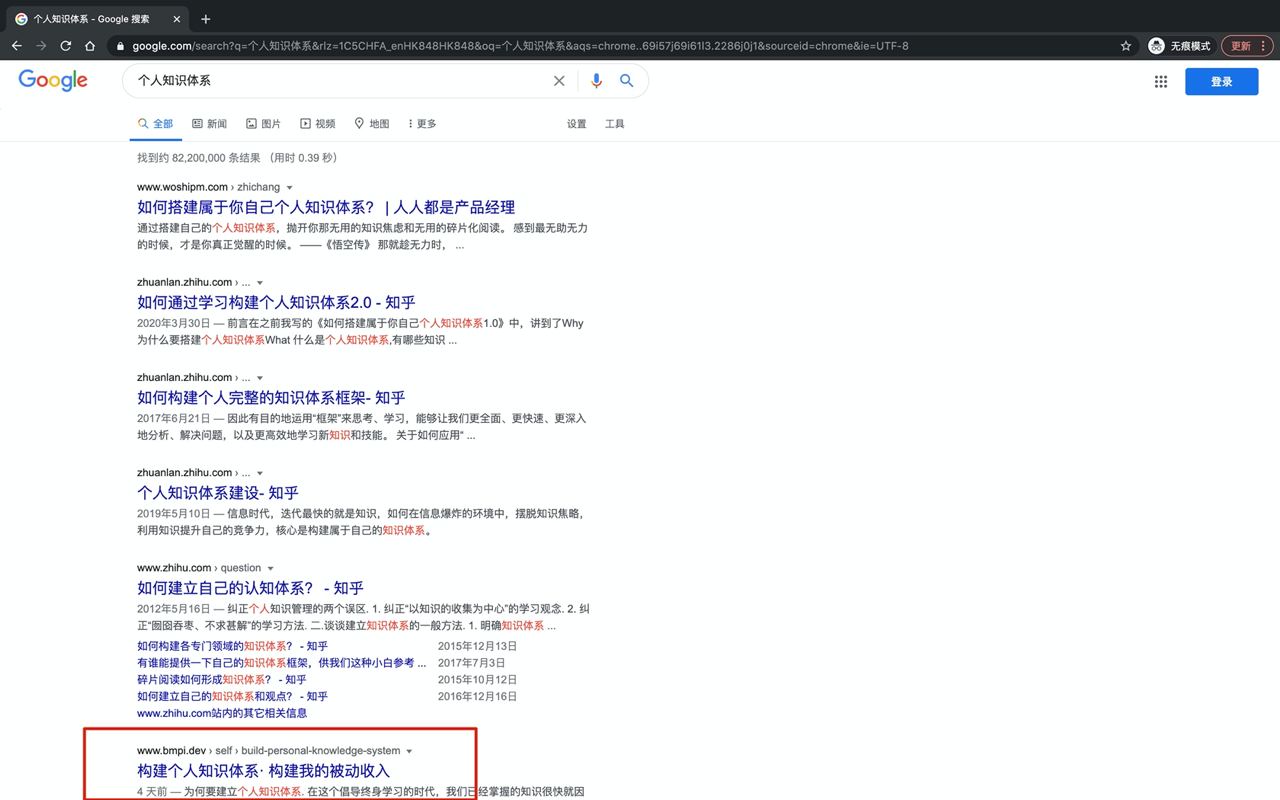This screenshot has height=800, width=1280.
Task: Click the Google logo
Action: (x=53, y=81)
